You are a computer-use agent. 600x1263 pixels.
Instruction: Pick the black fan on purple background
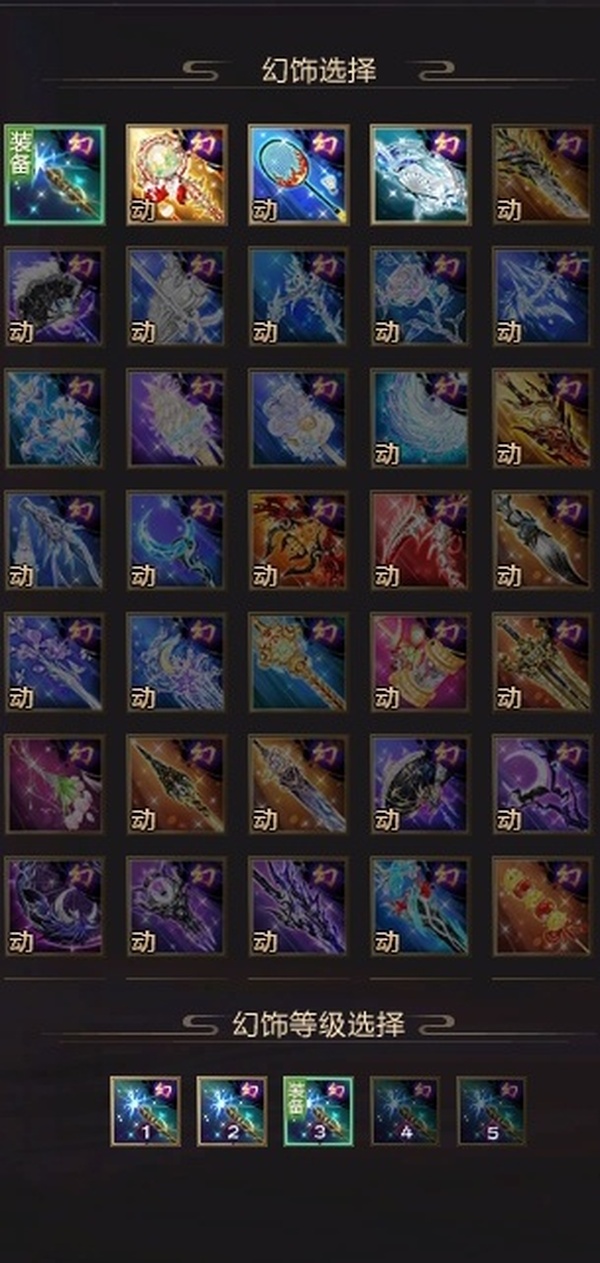(55, 296)
